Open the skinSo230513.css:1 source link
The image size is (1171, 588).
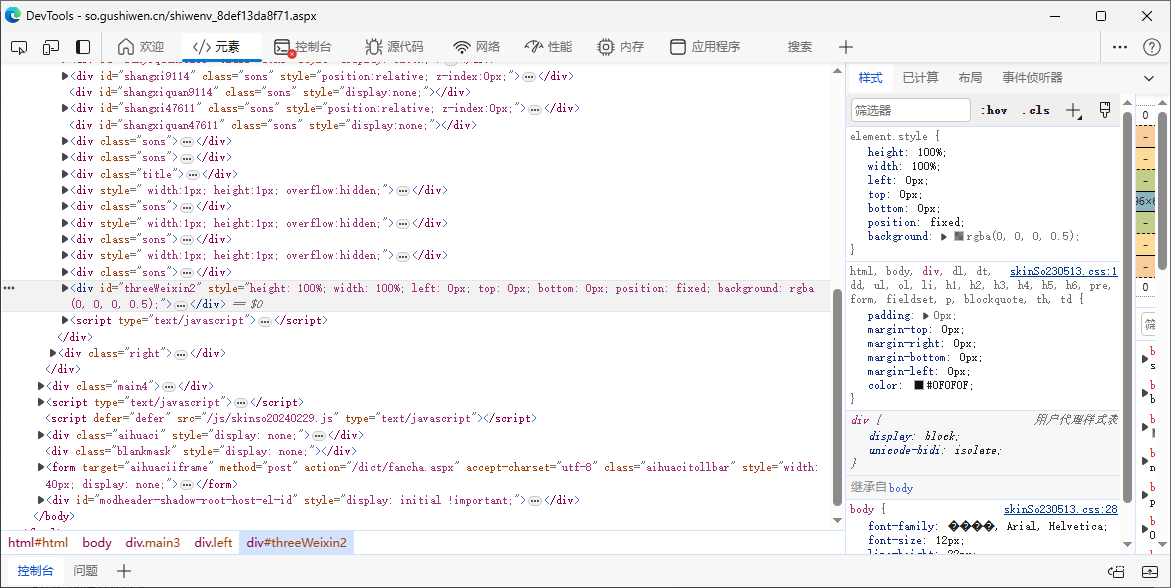(1063, 271)
